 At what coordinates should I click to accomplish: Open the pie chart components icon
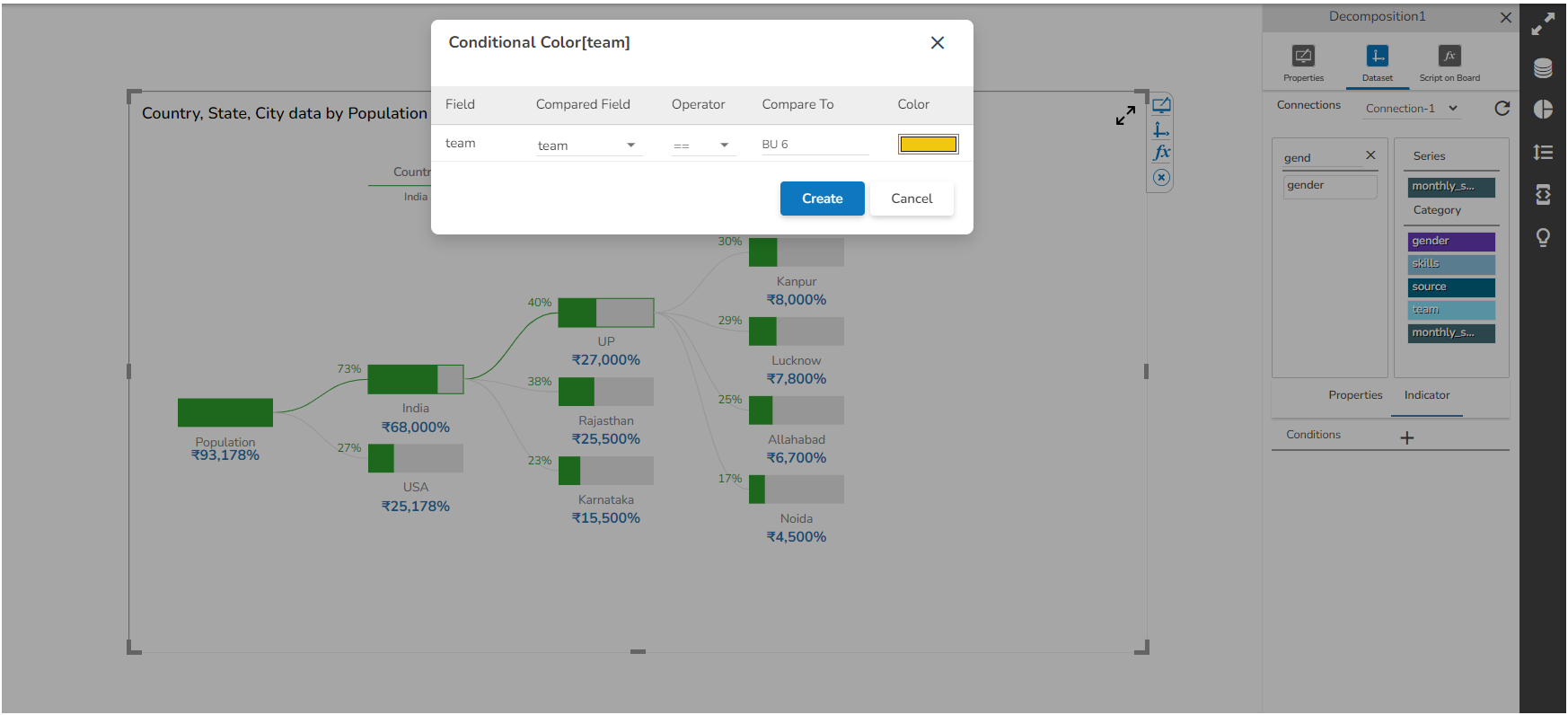(x=1543, y=110)
